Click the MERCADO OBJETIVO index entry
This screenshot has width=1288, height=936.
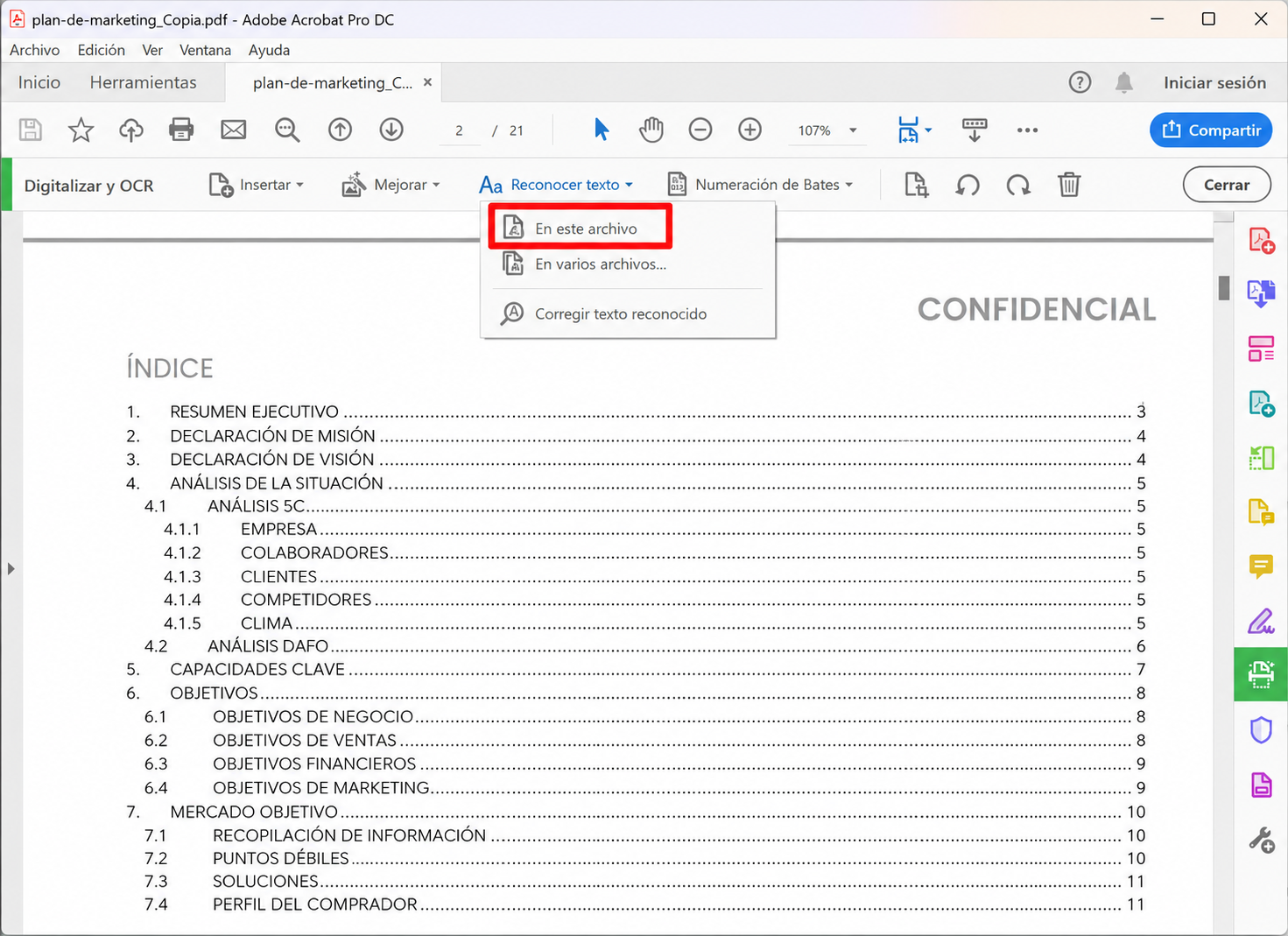637,812
